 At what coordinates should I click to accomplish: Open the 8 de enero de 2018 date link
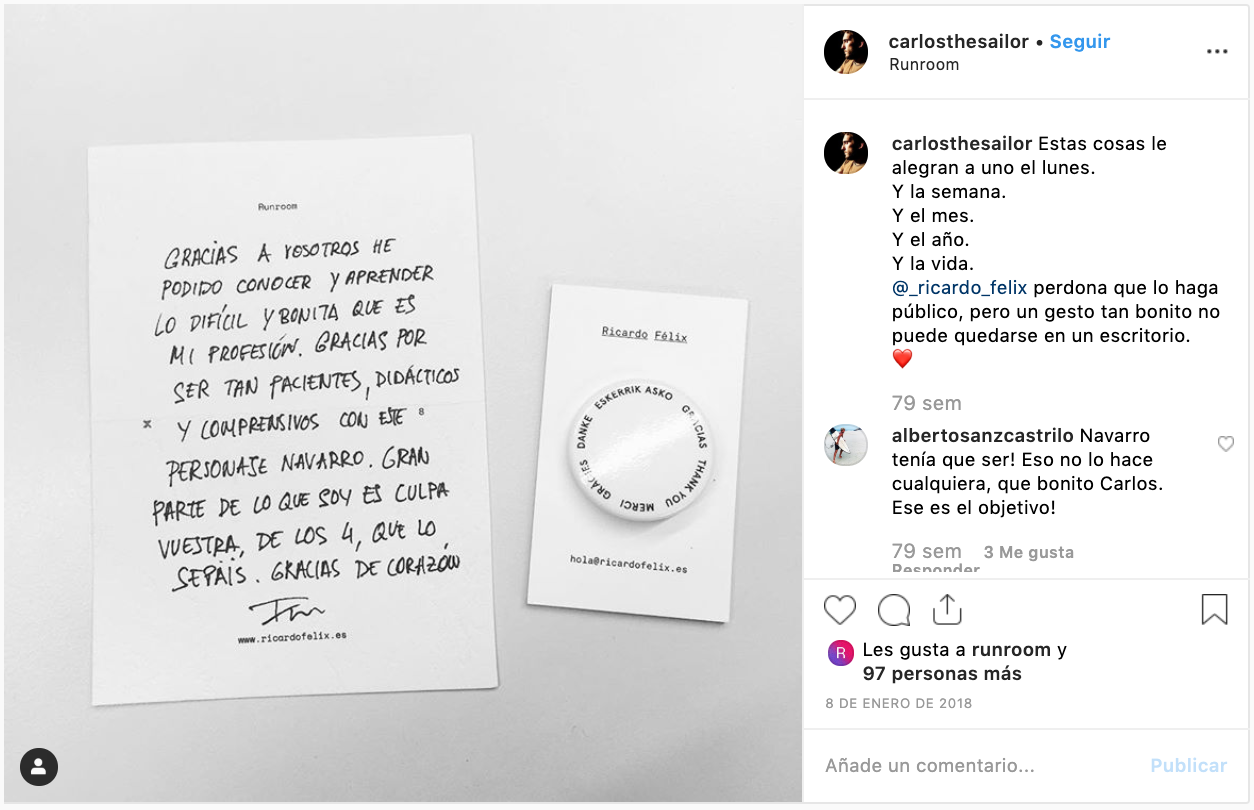[898, 703]
